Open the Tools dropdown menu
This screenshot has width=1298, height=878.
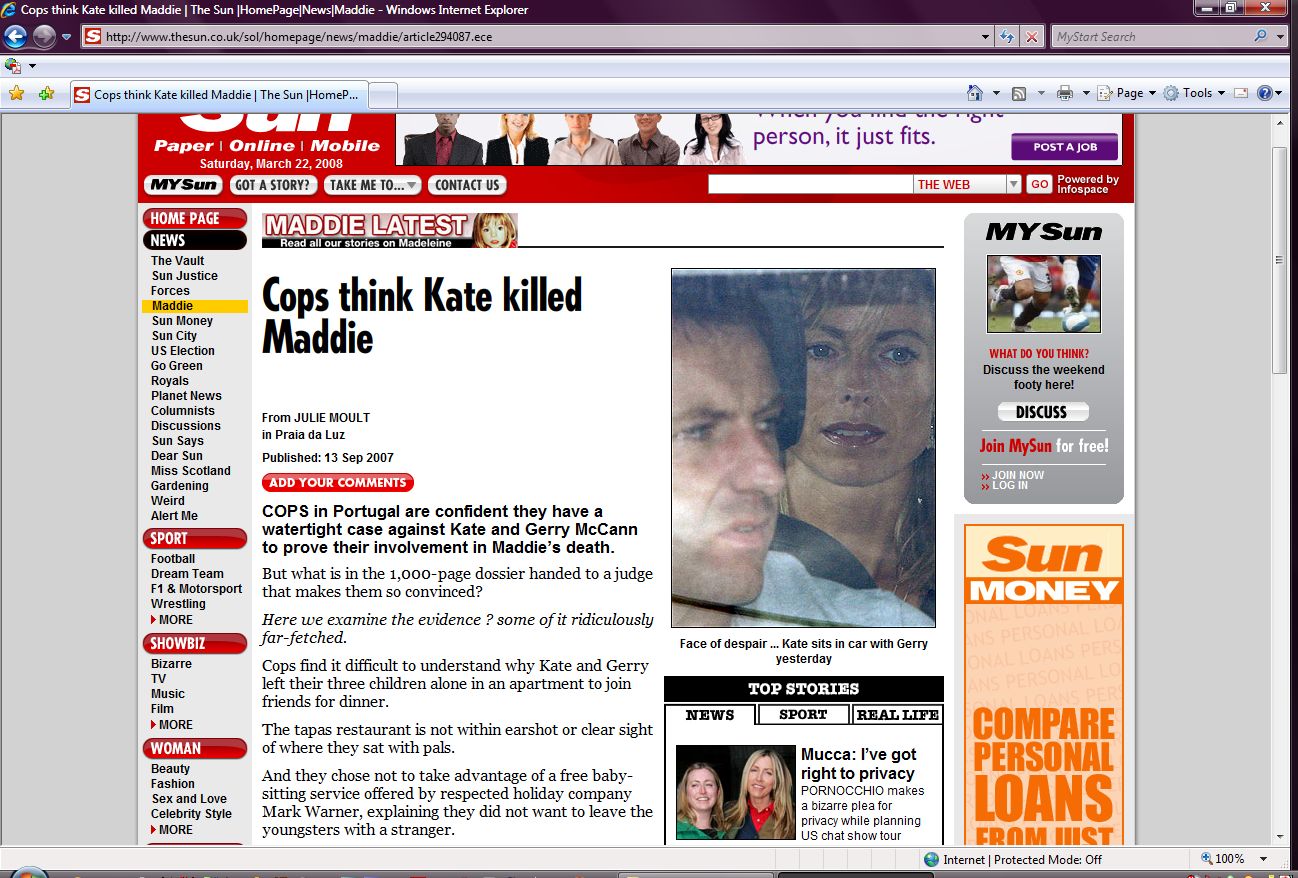(1196, 93)
